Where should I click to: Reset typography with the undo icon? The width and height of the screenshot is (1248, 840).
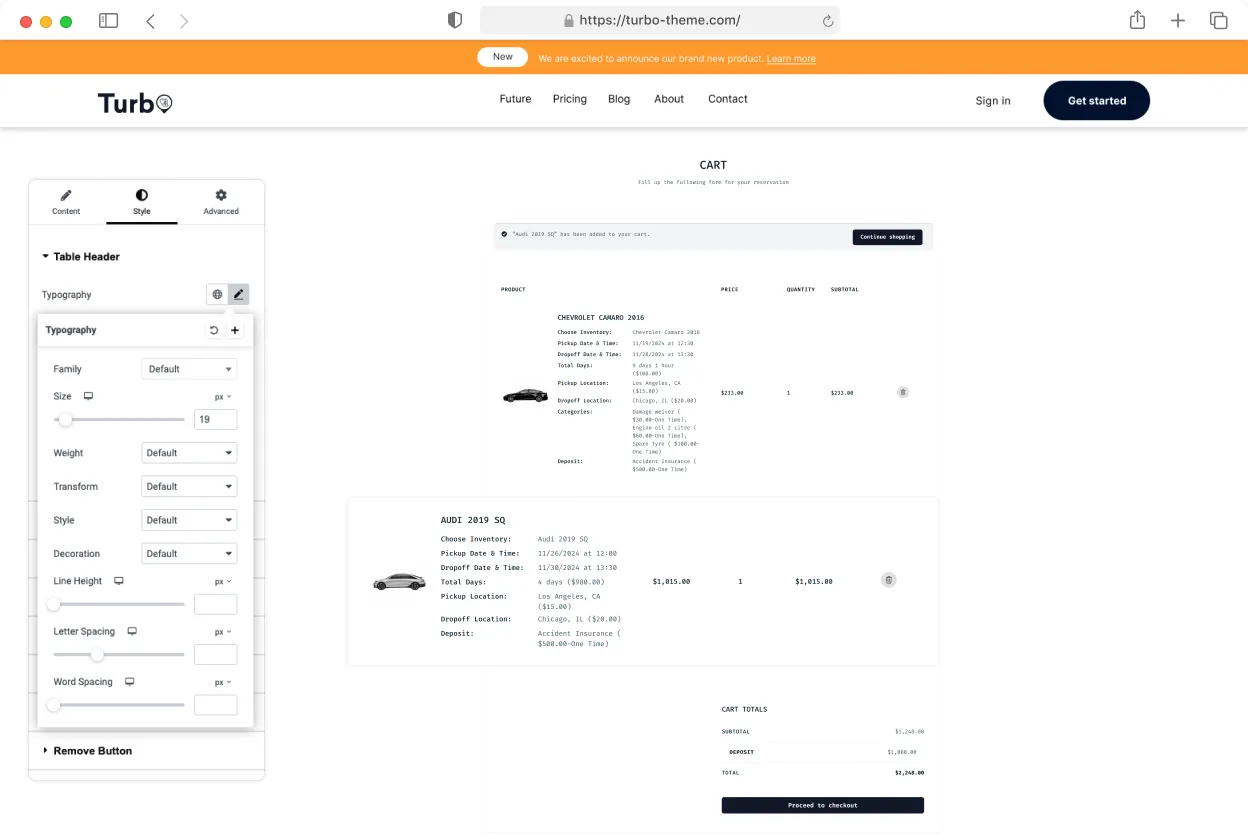pyautogui.click(x=214, y=330)
